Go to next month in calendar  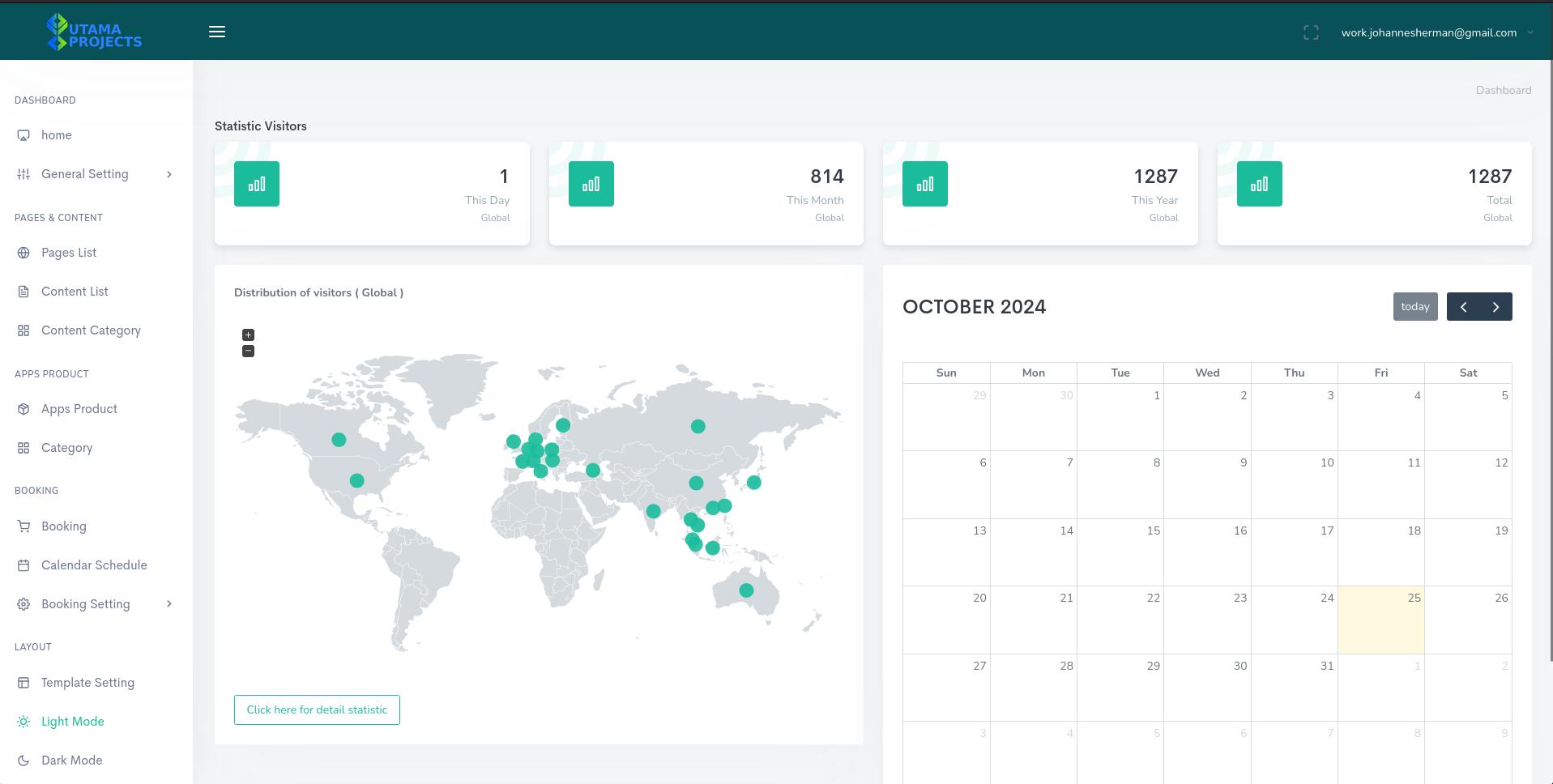[x=1495, y=307]
